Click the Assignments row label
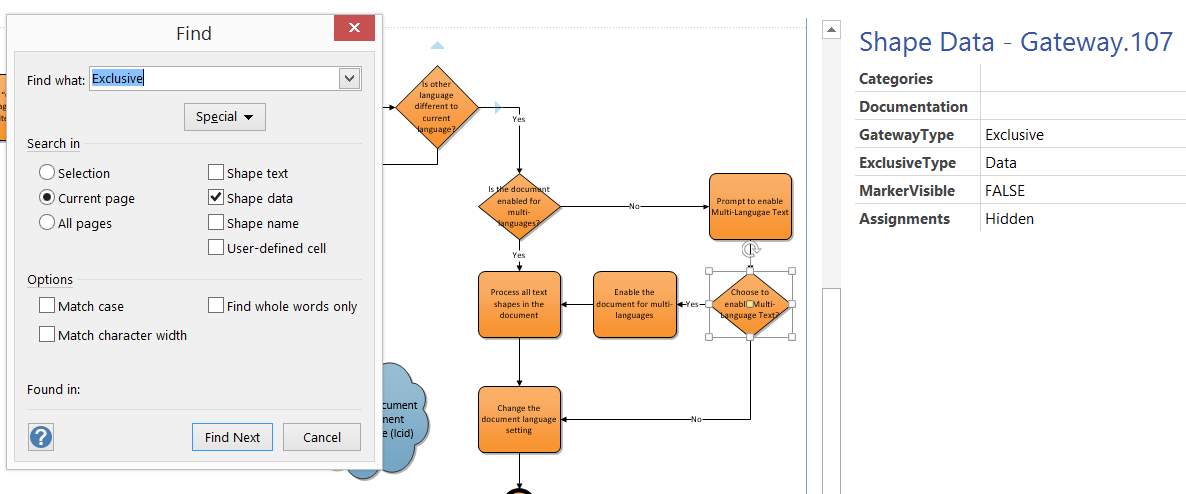This screenshot has height=494, width=1186. tap(905, 219)
